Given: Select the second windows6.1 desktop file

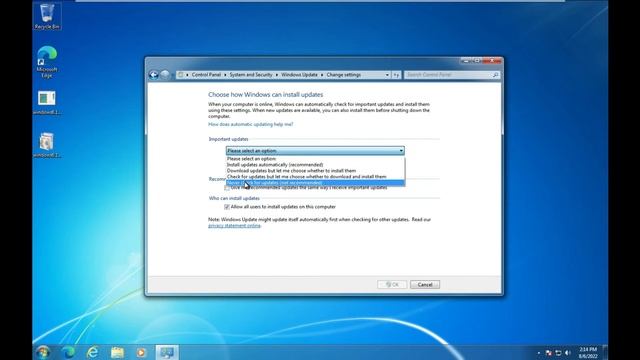Looking at the screenshot, I should (47, 146).
